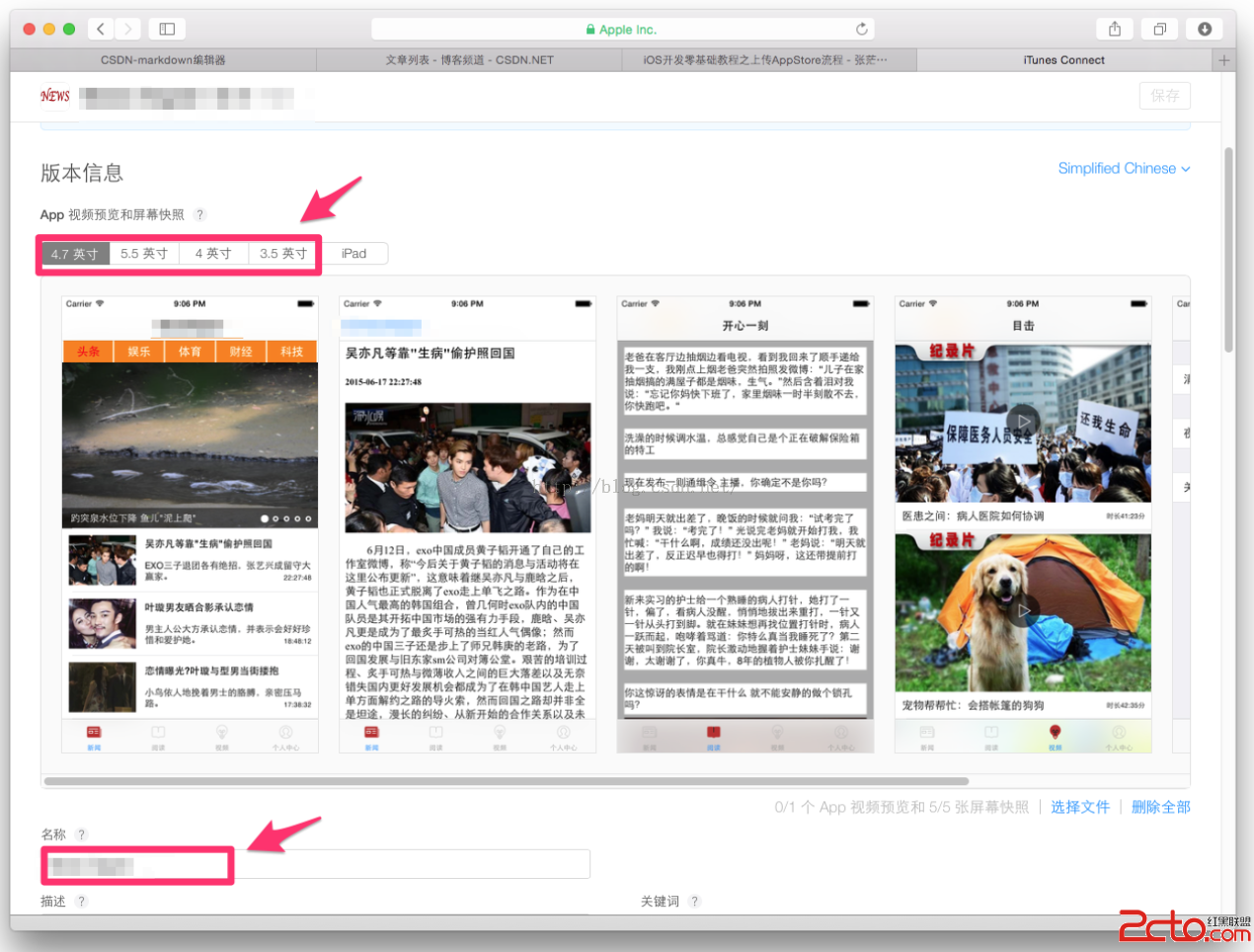The image size is (1254, 952).
Task: Show all tabs with the tab overview icon
Action: (x=1159, y=29)
